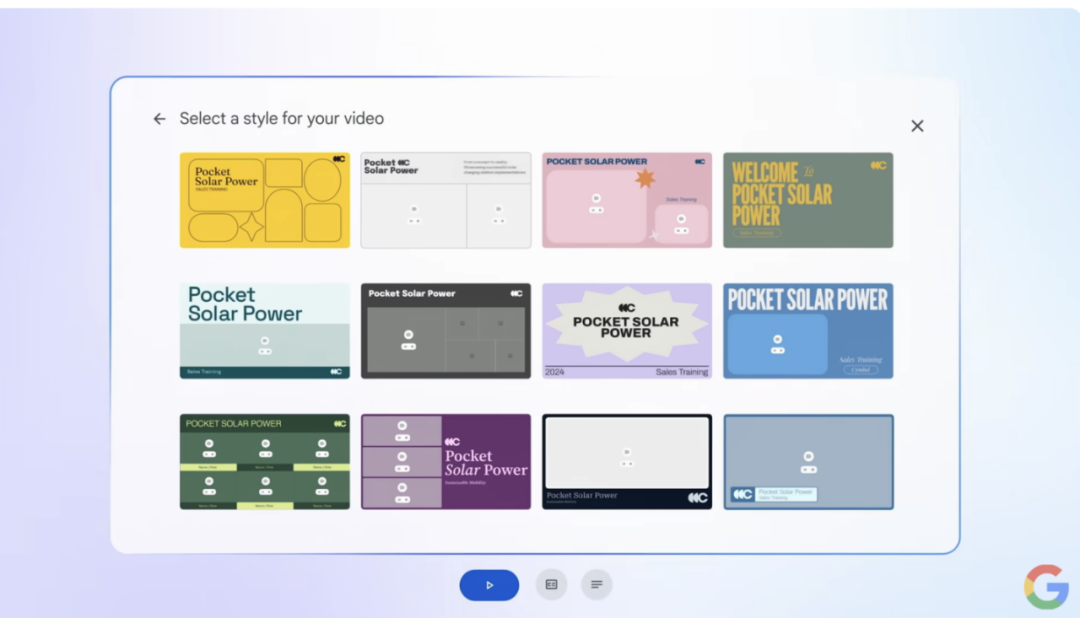1080x618 pixels.
Task: Click the back arrow icon
Action: click(x=159, y=119)
